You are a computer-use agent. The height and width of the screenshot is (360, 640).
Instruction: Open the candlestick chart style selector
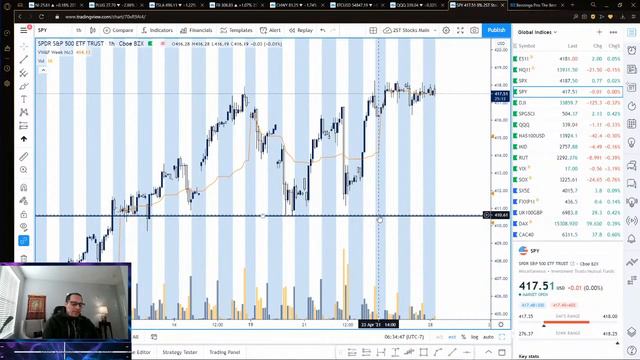pos(93,30)
